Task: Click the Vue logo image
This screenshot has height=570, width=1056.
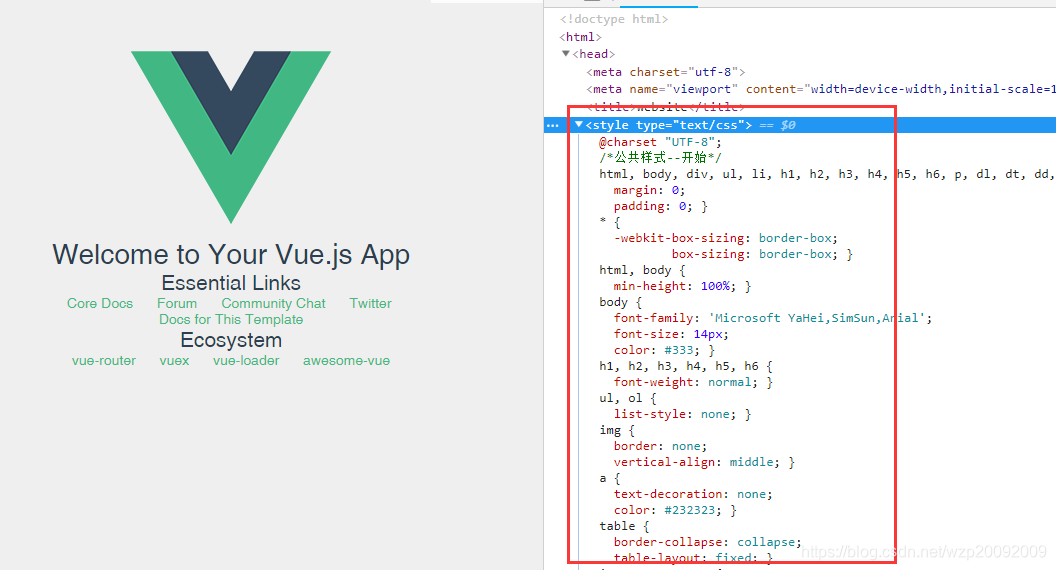Action: 231,137
